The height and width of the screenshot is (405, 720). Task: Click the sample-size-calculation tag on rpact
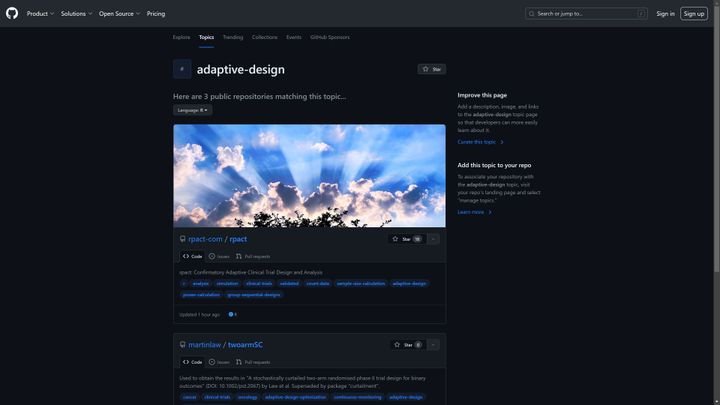[361, 283]
